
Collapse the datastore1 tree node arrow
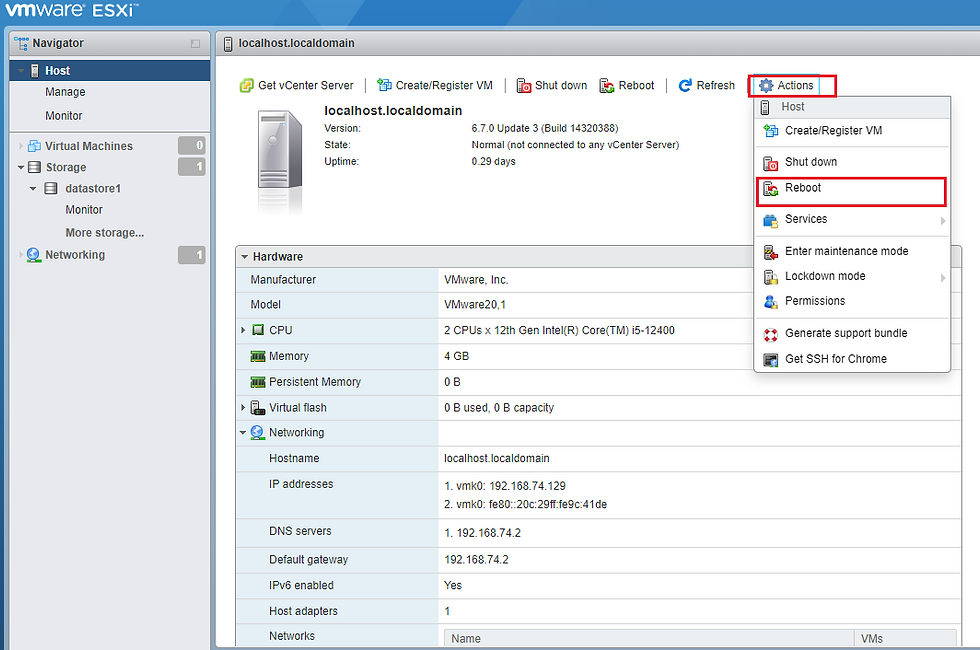click(33, 189)
